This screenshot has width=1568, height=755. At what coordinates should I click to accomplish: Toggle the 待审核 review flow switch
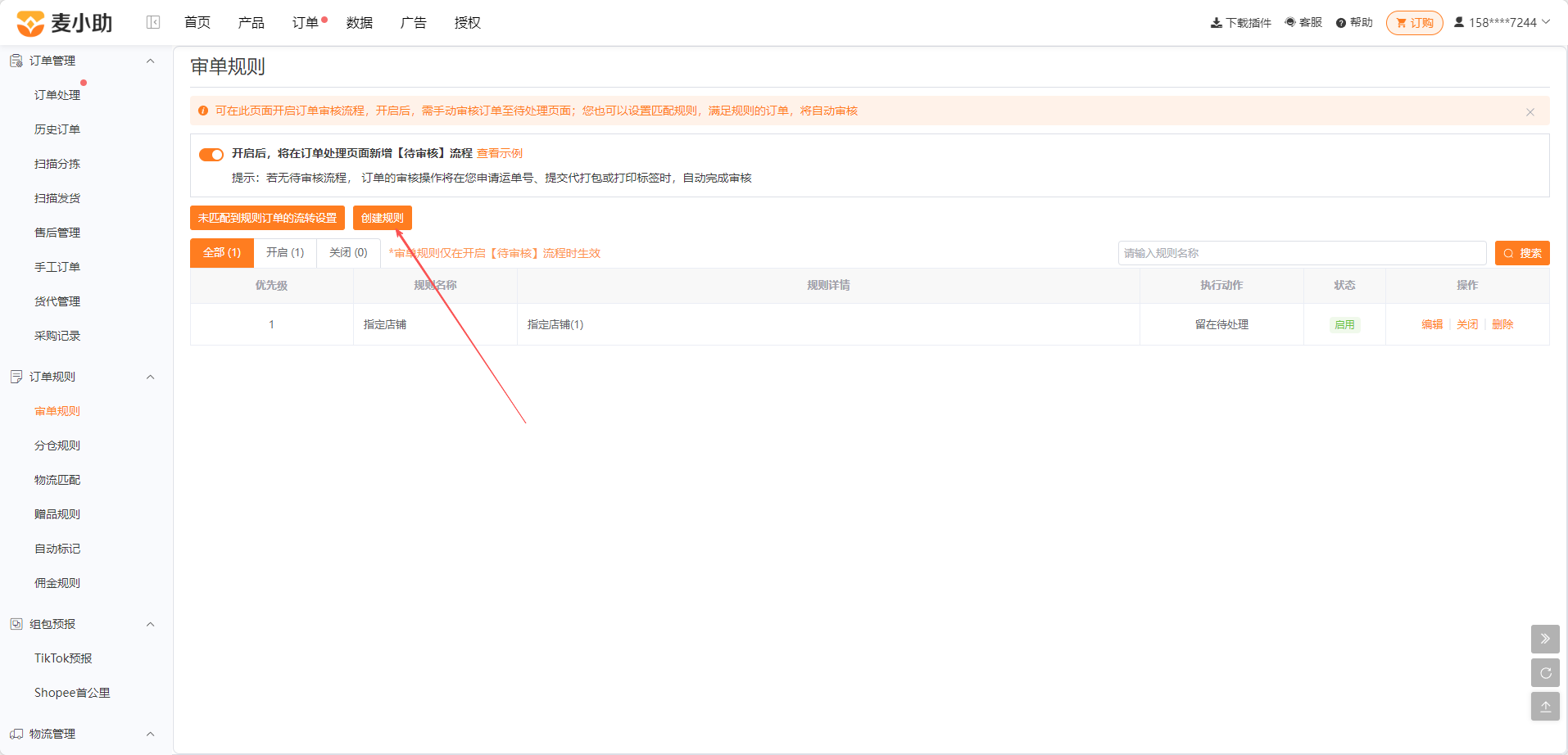point(211,155)
